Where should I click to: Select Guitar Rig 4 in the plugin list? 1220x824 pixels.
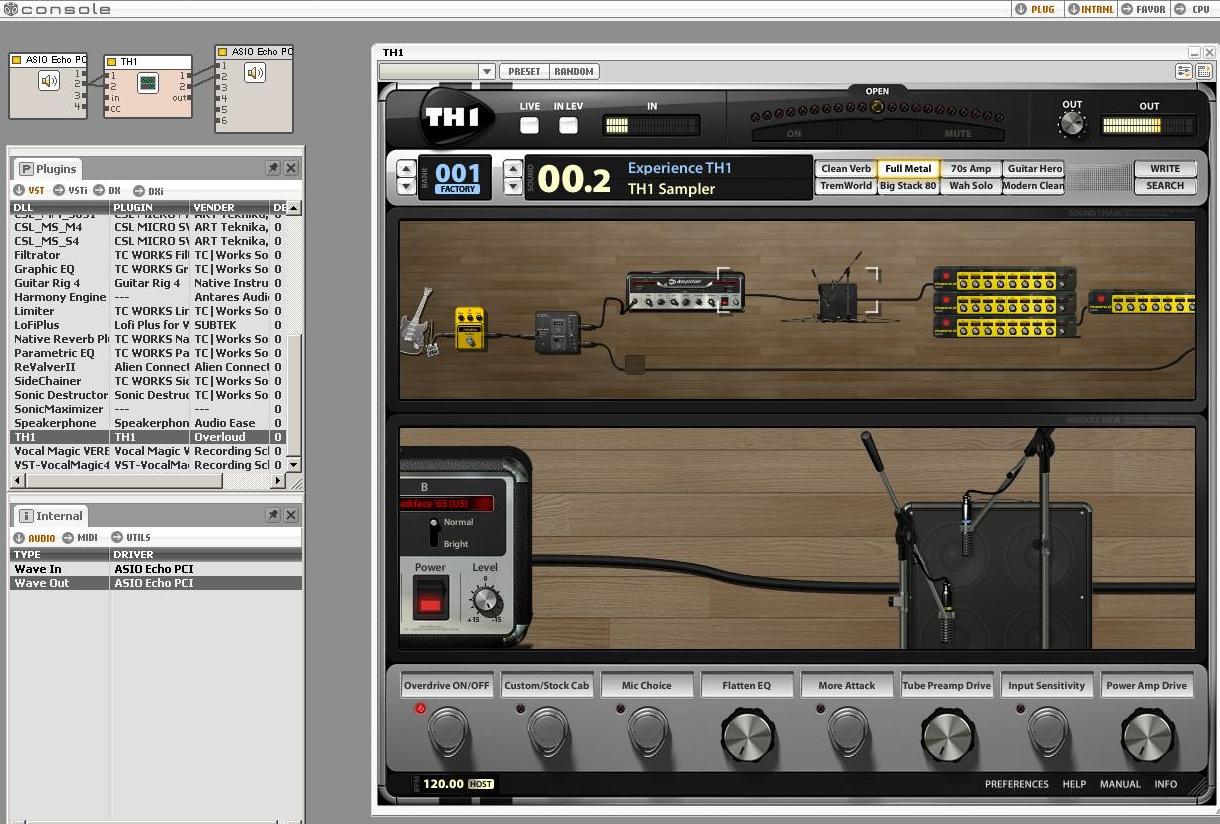[x=148, y=283]
